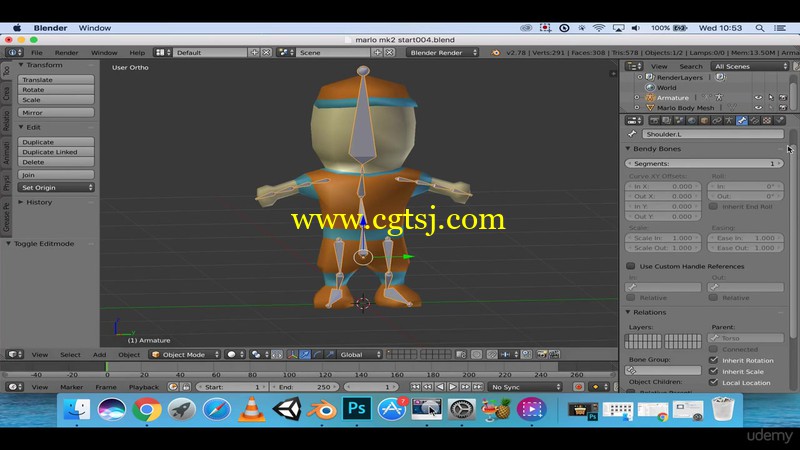Open Unity from the Dock
800x450 pixels.
coord(287,409)
